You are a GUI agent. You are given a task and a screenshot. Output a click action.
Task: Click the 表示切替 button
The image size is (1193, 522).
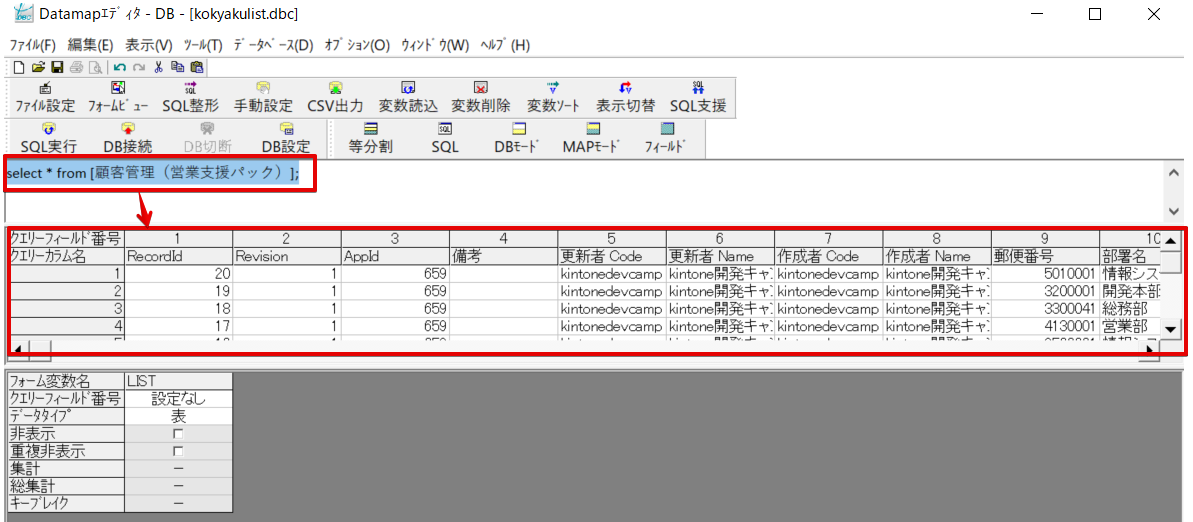(x=625, y=97)
